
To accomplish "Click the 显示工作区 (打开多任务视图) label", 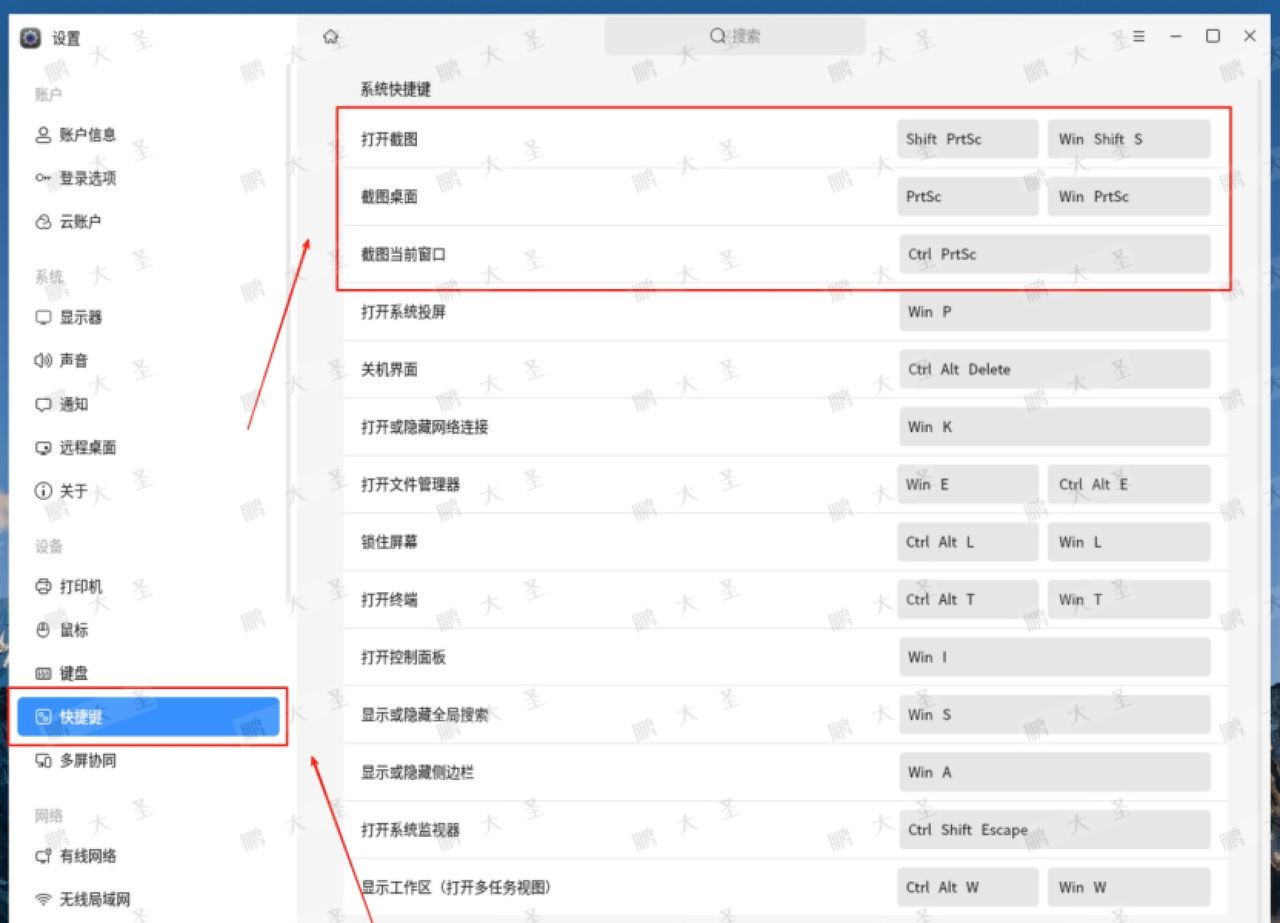I will tap(456, 888).
